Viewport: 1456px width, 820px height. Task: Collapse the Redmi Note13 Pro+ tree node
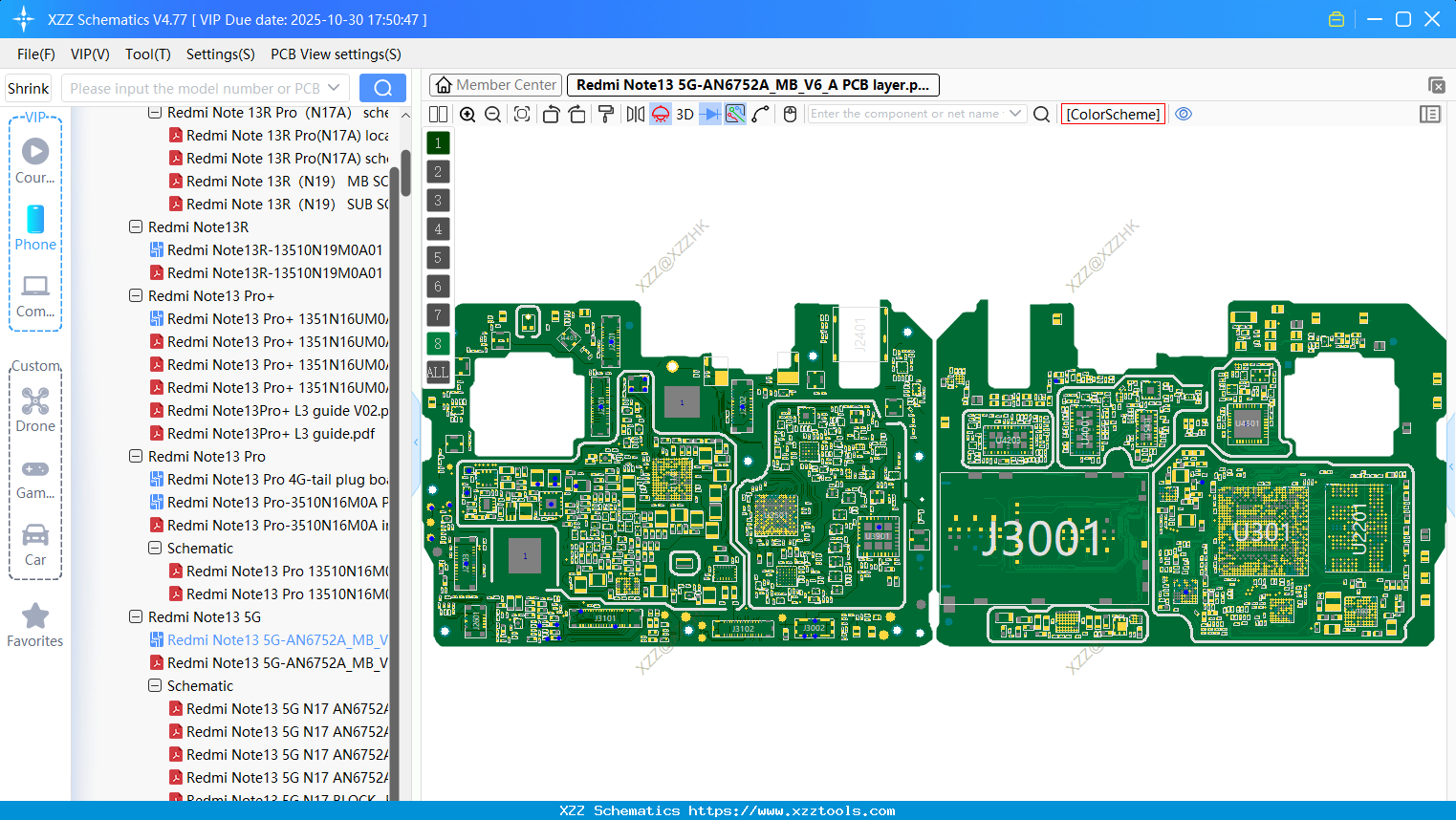[135, 295]
